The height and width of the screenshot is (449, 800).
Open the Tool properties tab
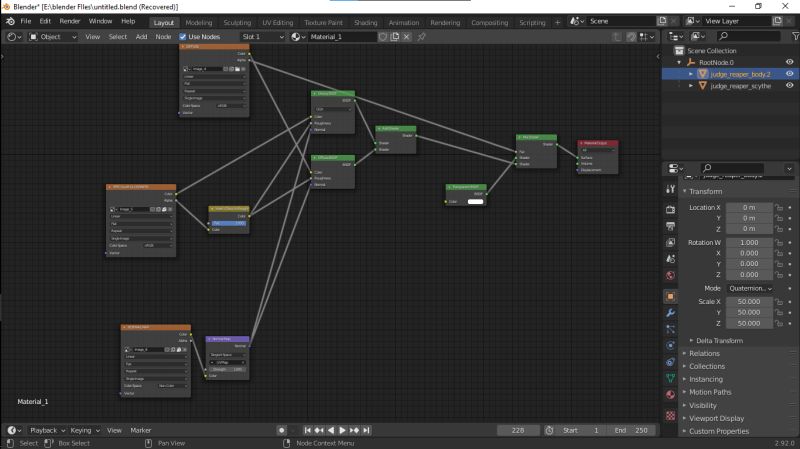point(670,189)
